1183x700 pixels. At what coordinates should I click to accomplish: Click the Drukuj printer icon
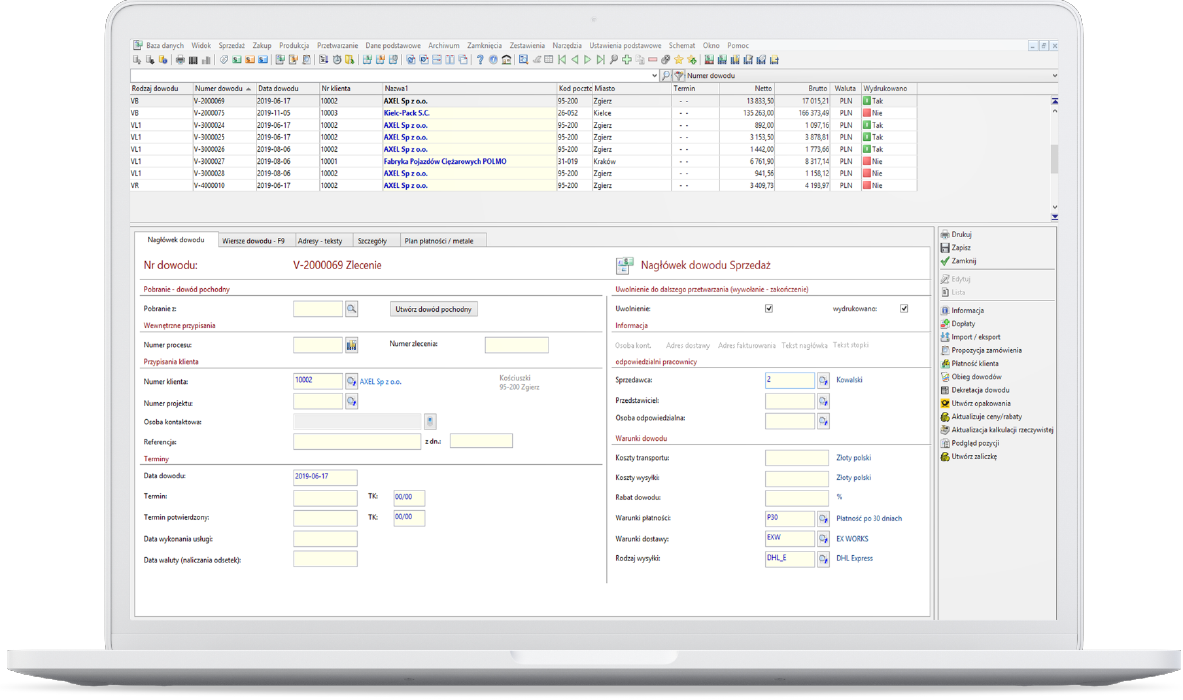point(944,233)
